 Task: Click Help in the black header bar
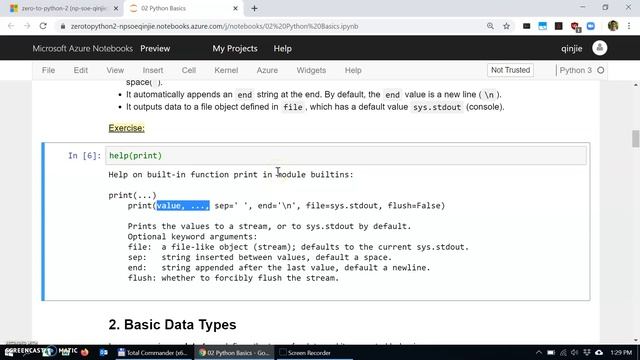pos(282,48)
